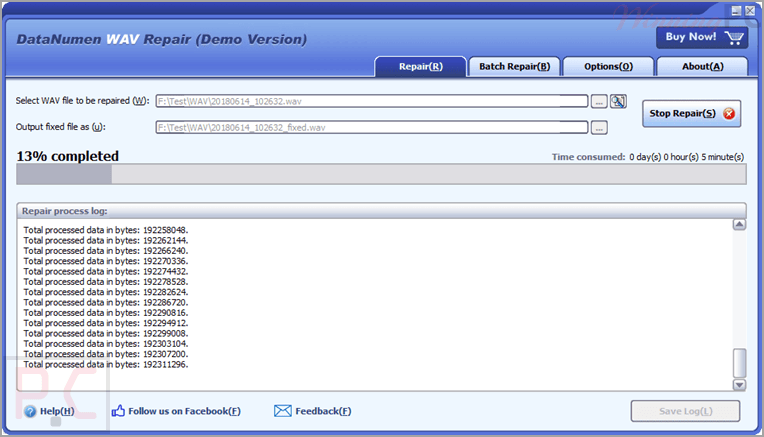Click the log scrollbar thumb
This screenshot has width=764, height=437.
[739, 363]
